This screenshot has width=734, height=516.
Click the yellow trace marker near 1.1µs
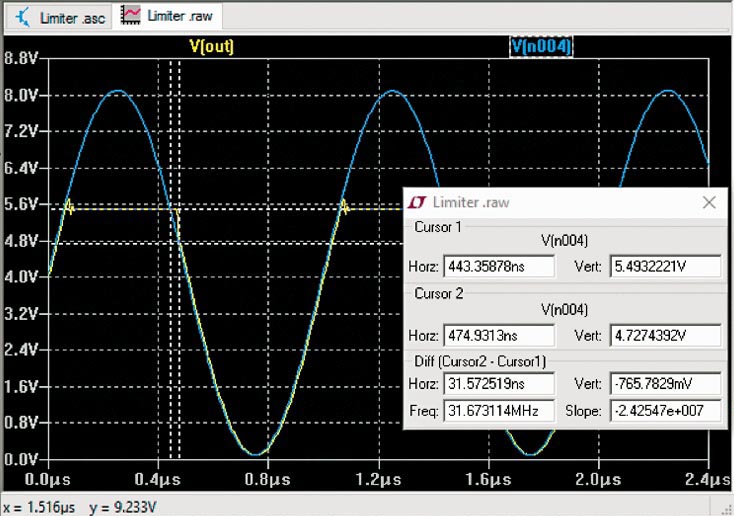[344, 207]
